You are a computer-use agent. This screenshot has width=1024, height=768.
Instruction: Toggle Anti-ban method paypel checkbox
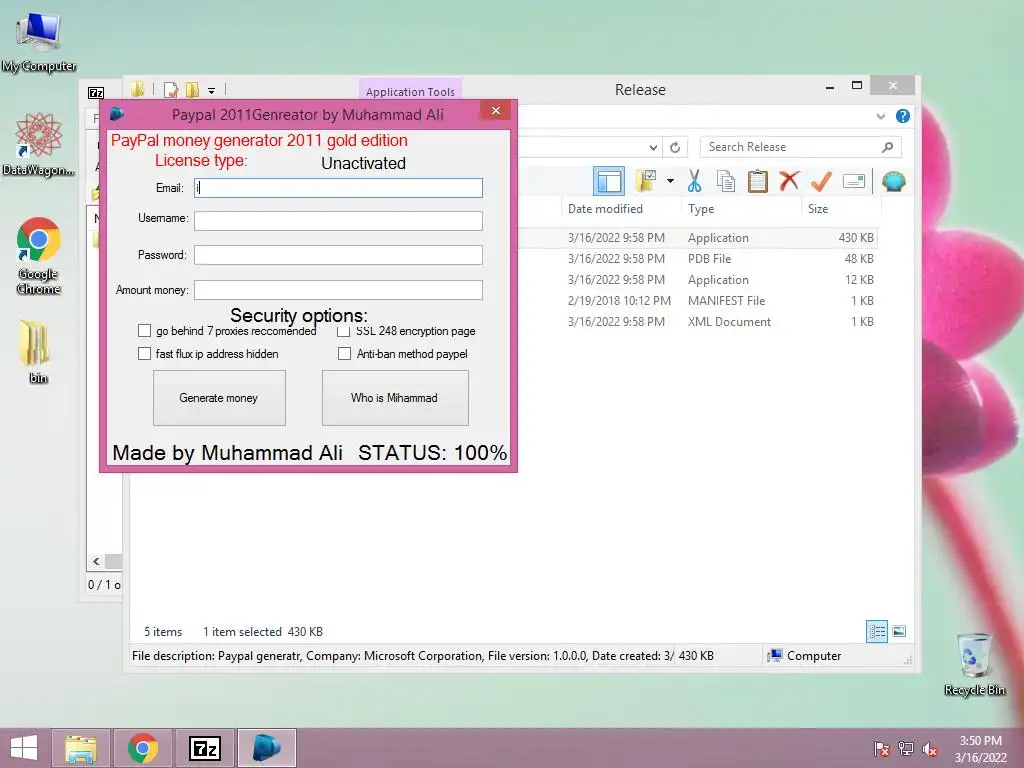point(344,354)
